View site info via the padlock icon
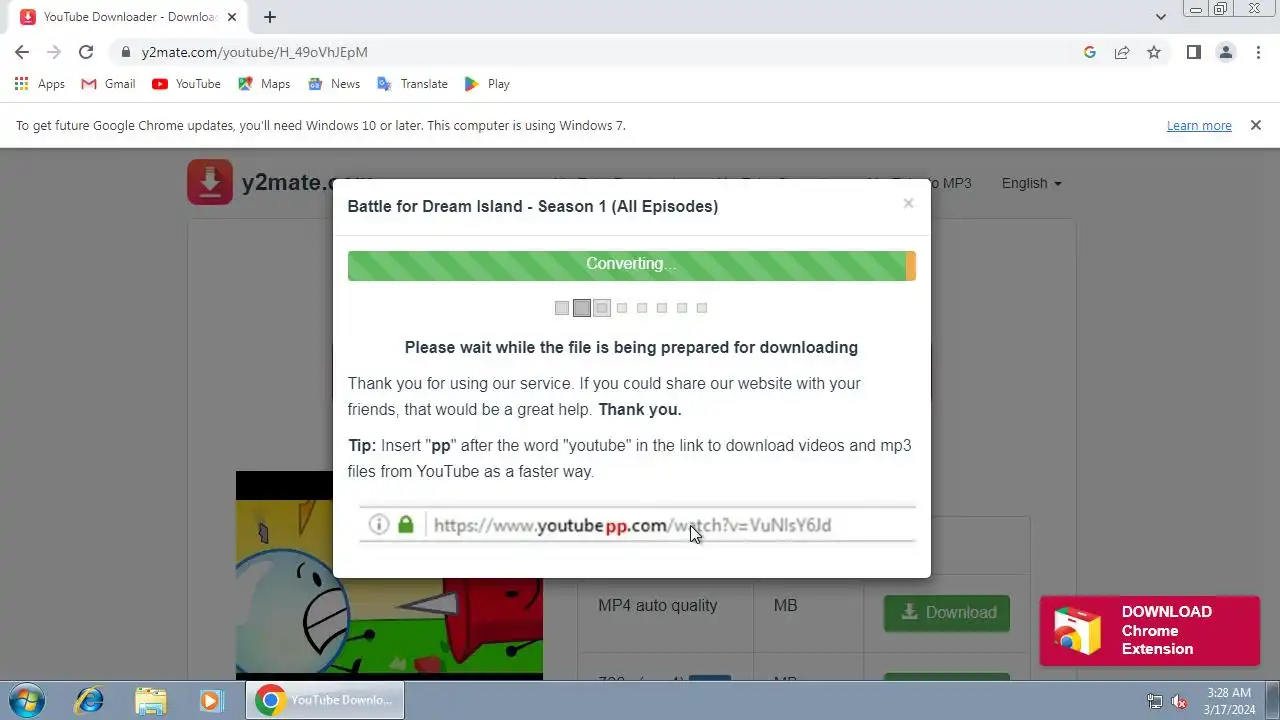Image resolution: width=1280 pixels, height=720 pixels. click(125, 52)
